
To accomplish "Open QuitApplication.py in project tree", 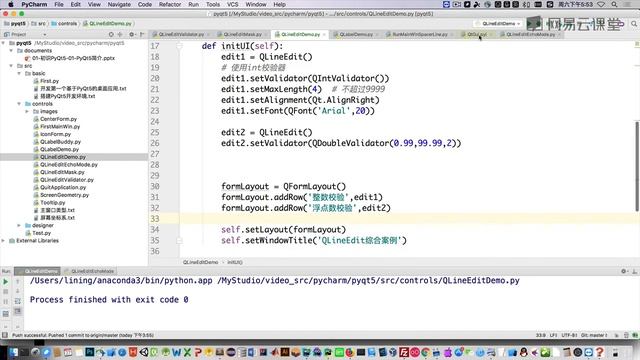I will [x=63, y=187].
